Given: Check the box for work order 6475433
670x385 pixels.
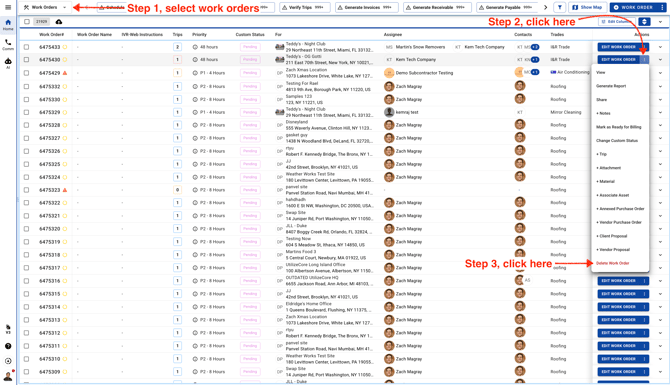Looking at the screenshot, I should tap(26, 47).
